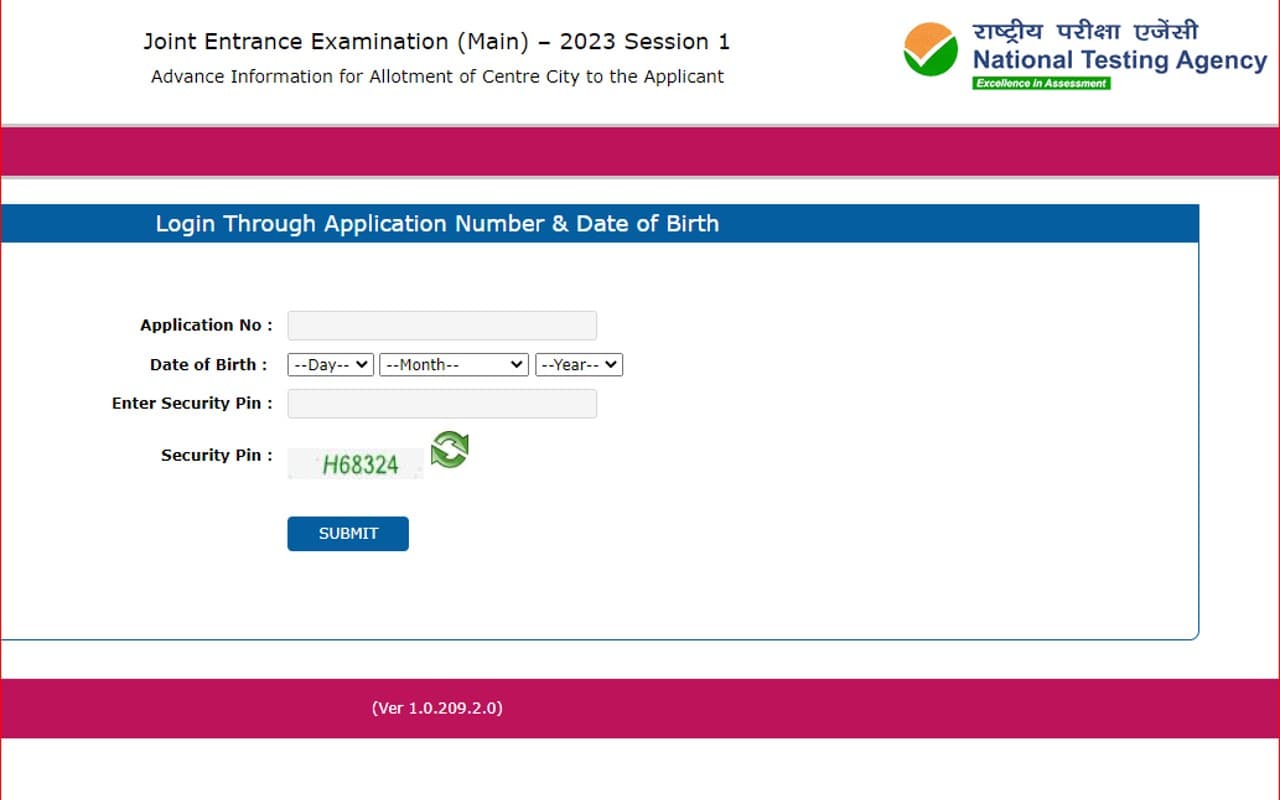Click the NTA green swoosh logo
Image resolution: width=1280 pixels, height=800 pixels.
(931, 48)
